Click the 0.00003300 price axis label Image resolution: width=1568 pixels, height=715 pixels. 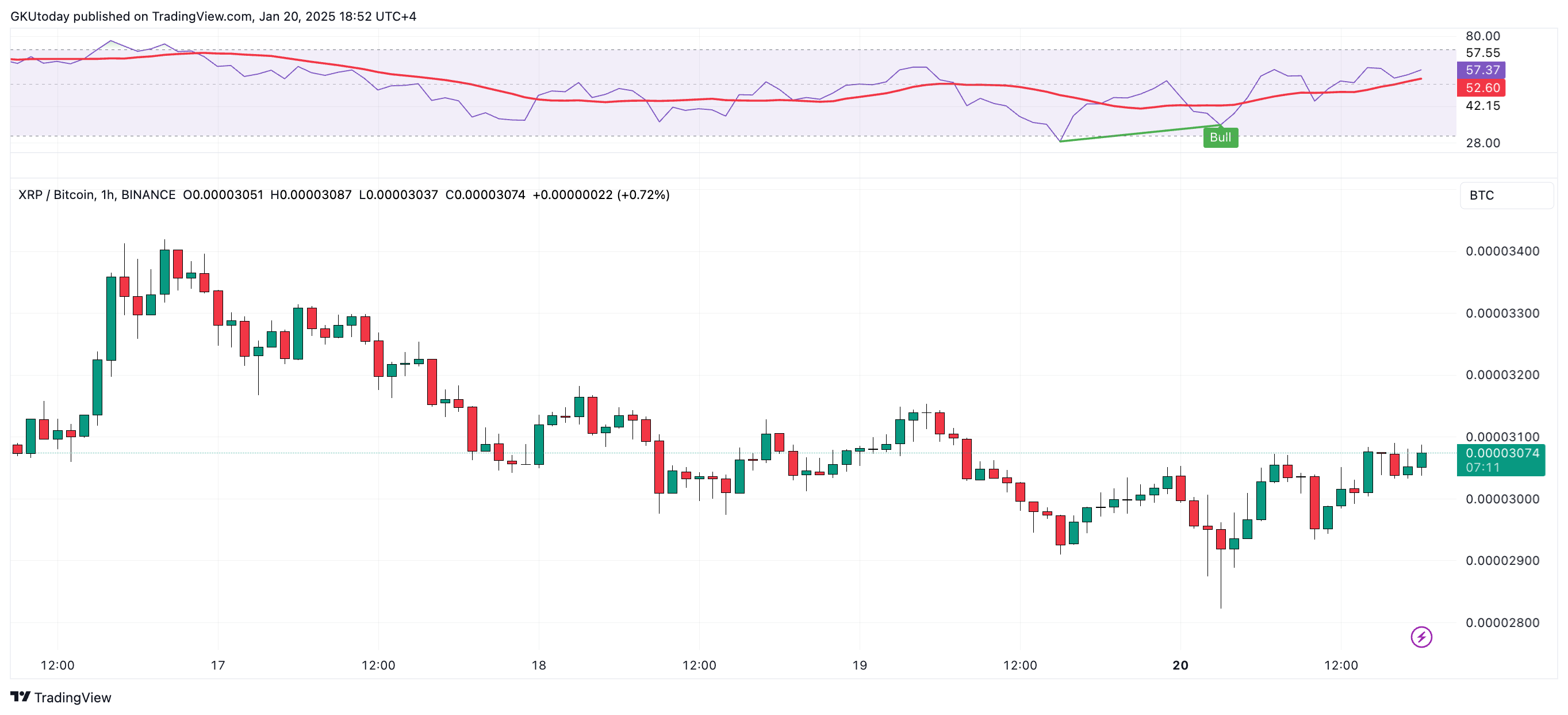click(1502, 313)
